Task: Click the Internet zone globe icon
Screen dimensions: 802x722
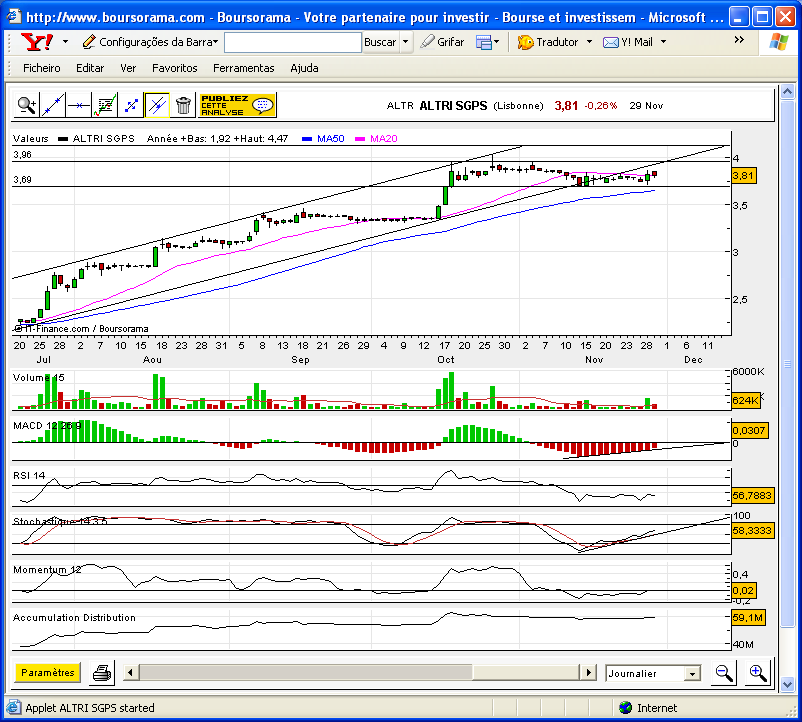Action: [x=625, y=708]
